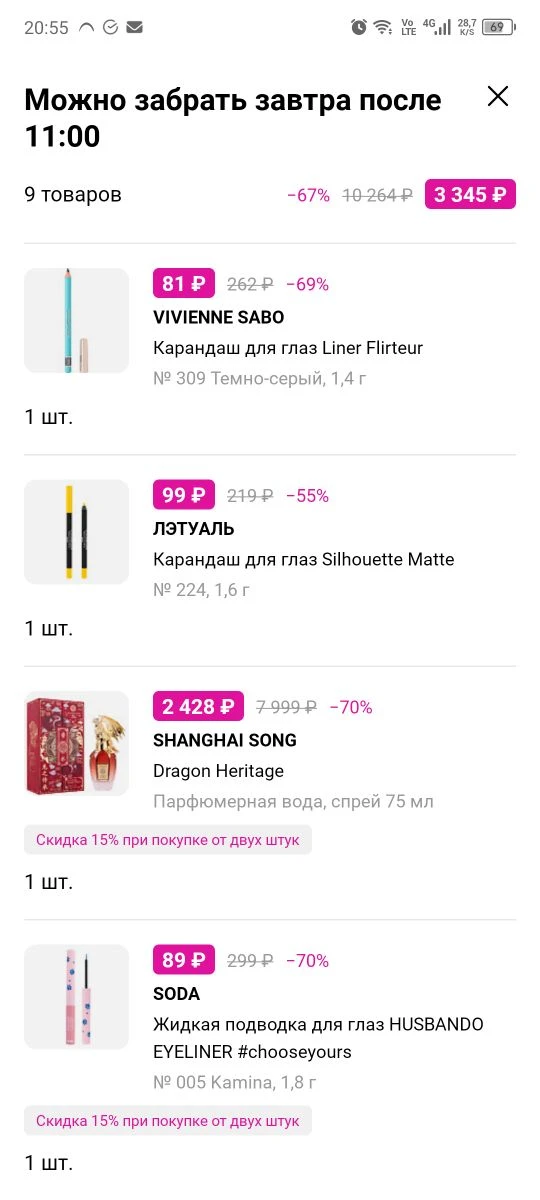Open Vivienne Sabo pencil product image

click(x=76, y=320)
